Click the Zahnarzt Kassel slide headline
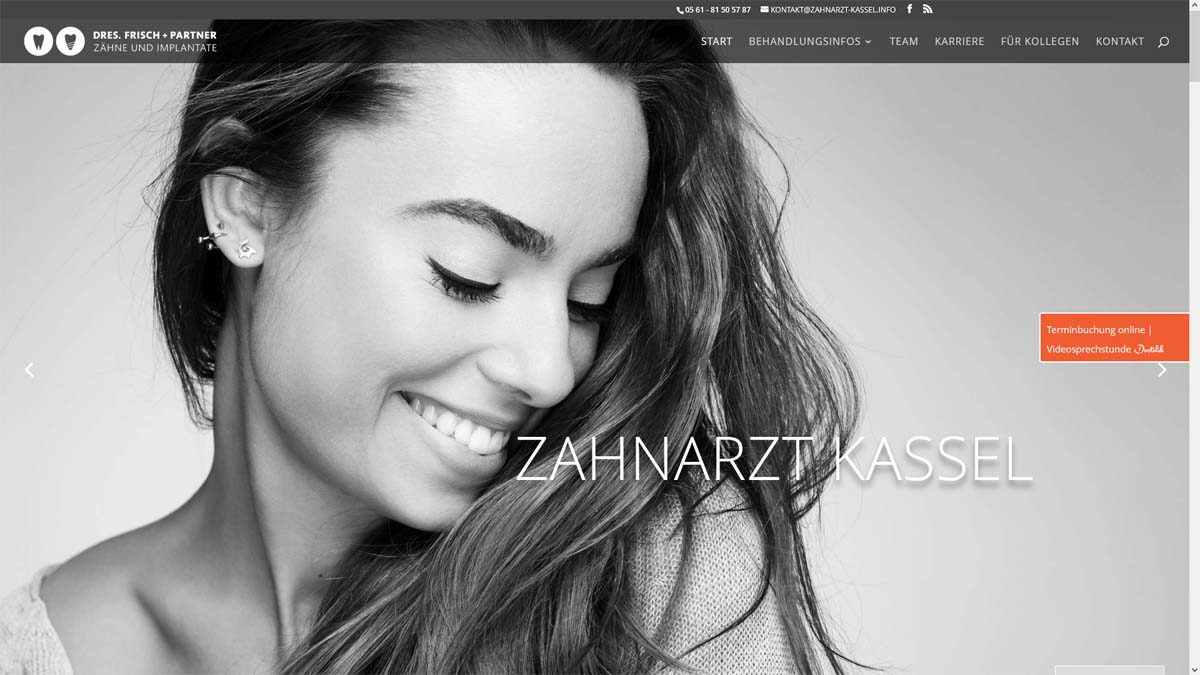The height and width of the screenshot is (675, 1200). [x=772, y=460]
